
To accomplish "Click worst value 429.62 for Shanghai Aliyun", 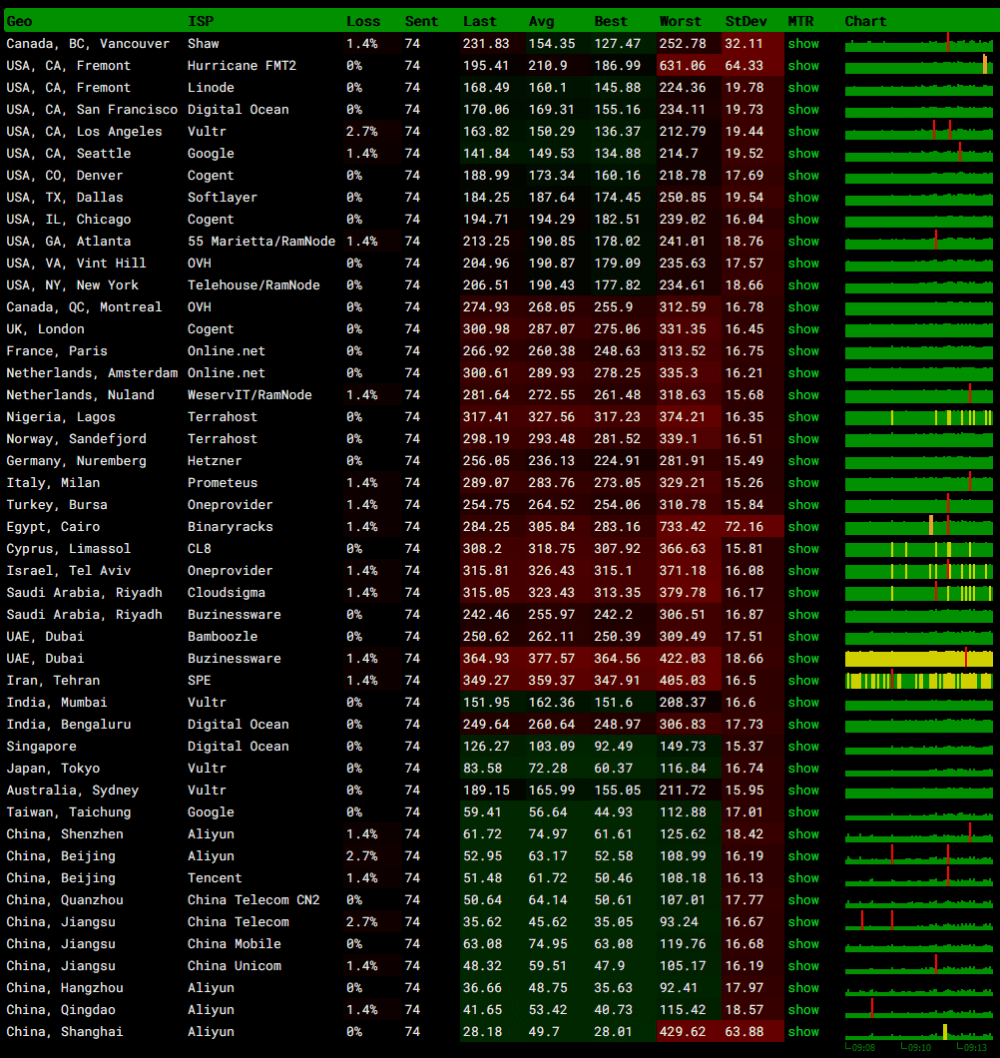I will coord(682,1032).
